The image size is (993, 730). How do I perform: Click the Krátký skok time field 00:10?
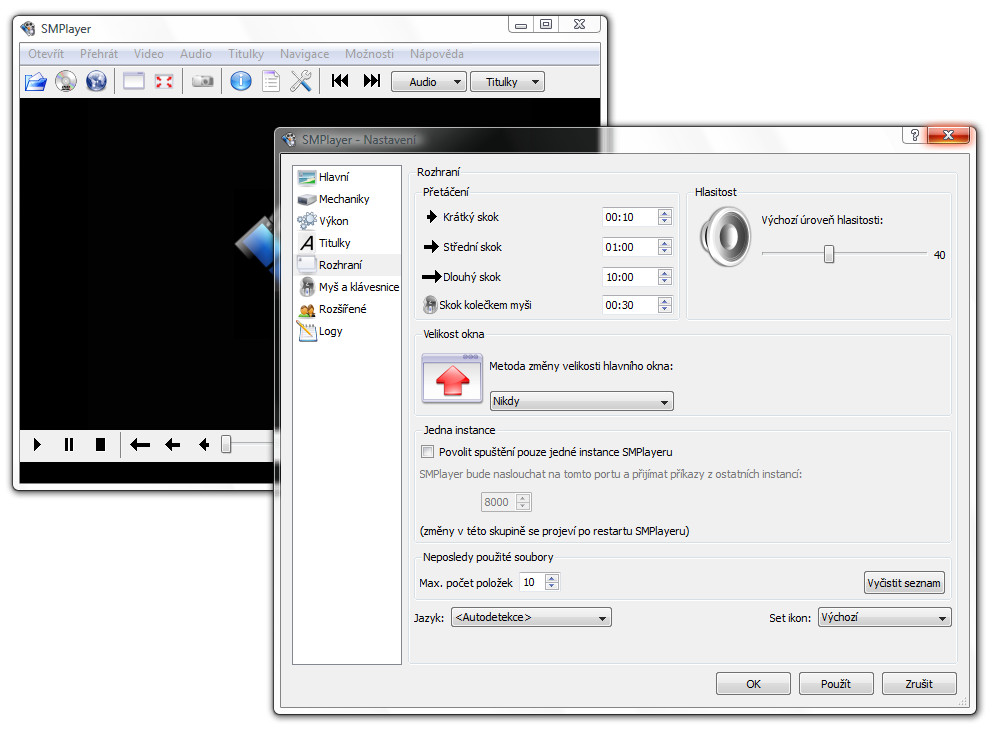point(629,217)
